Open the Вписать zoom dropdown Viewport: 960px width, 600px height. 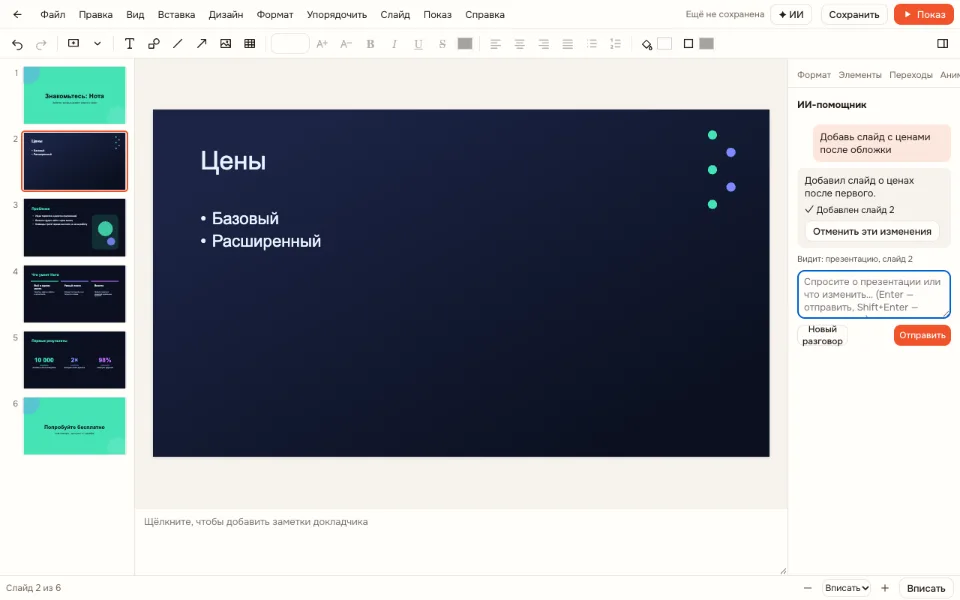tap(847, 588)
